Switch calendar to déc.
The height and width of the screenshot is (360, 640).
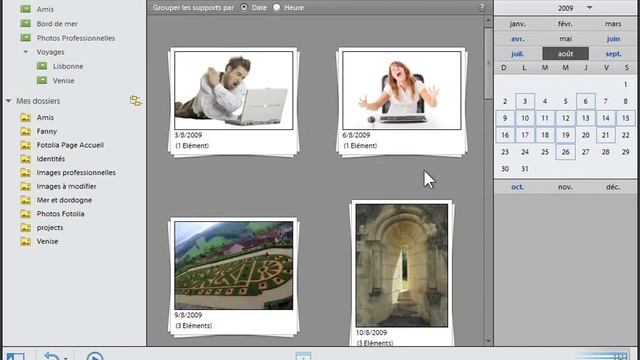click(x=613, y=187)
